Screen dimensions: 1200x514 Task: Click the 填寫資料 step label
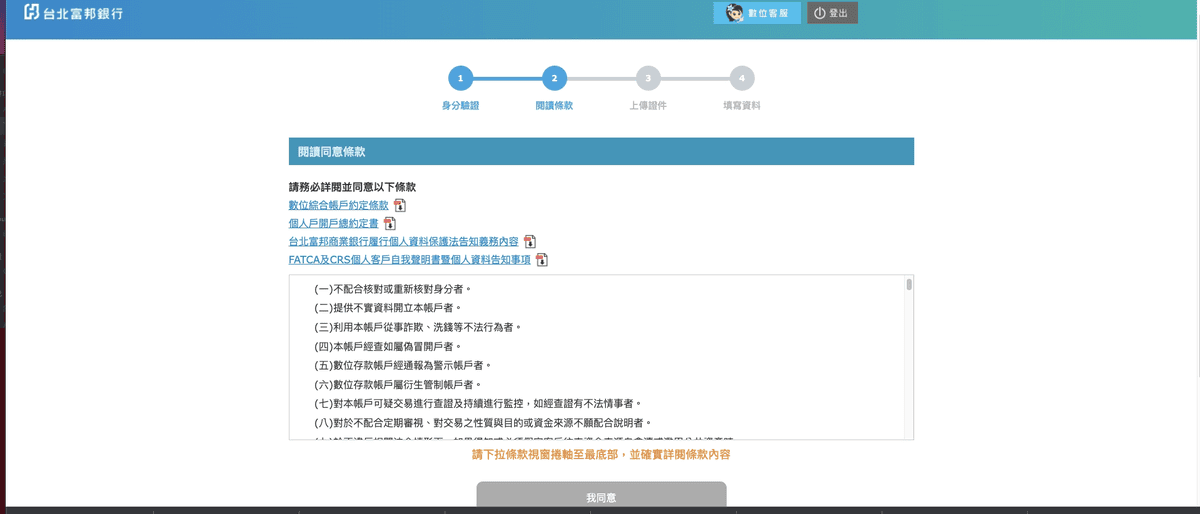[742, 105]
